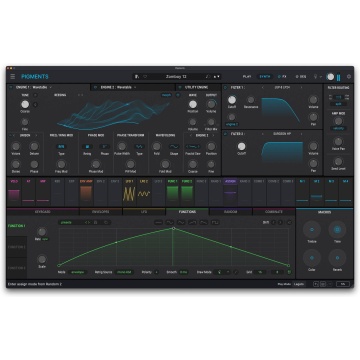
Task: Open the preset browser library icon
Action: coord(137,77)
